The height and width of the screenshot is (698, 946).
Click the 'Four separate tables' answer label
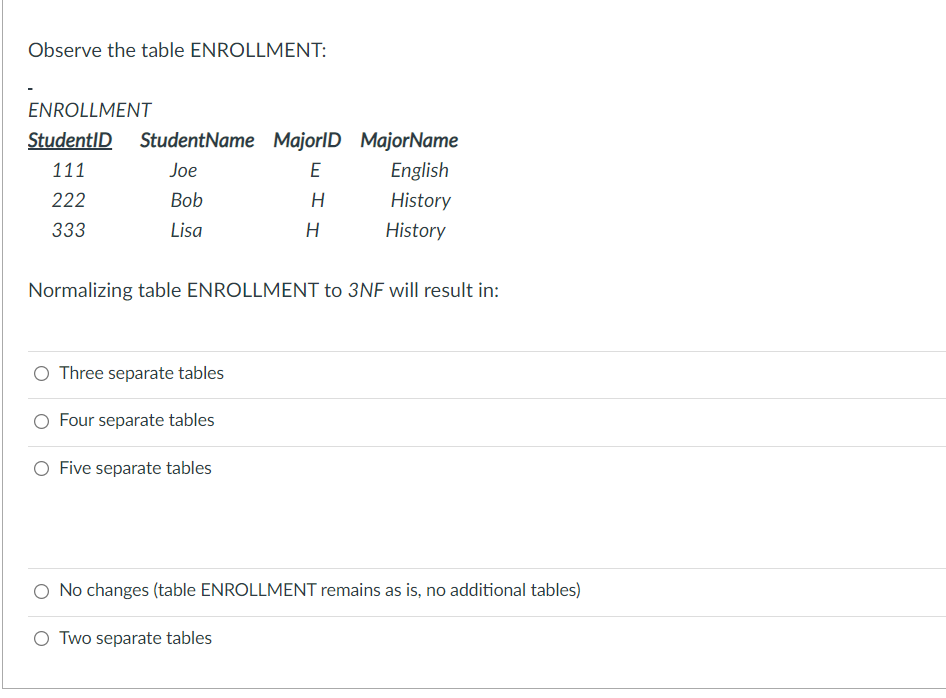(x=136, y=420)
